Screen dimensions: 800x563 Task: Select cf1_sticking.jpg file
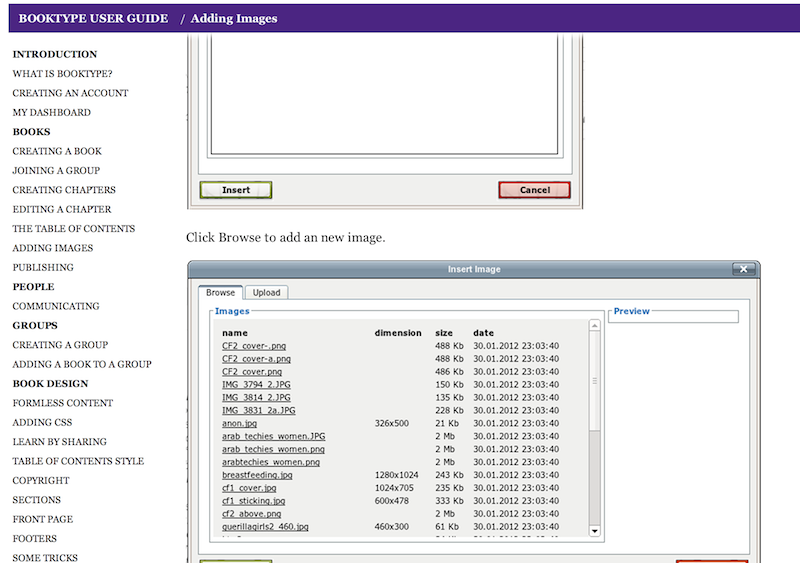pyautogui.click(x=254, y=501)
